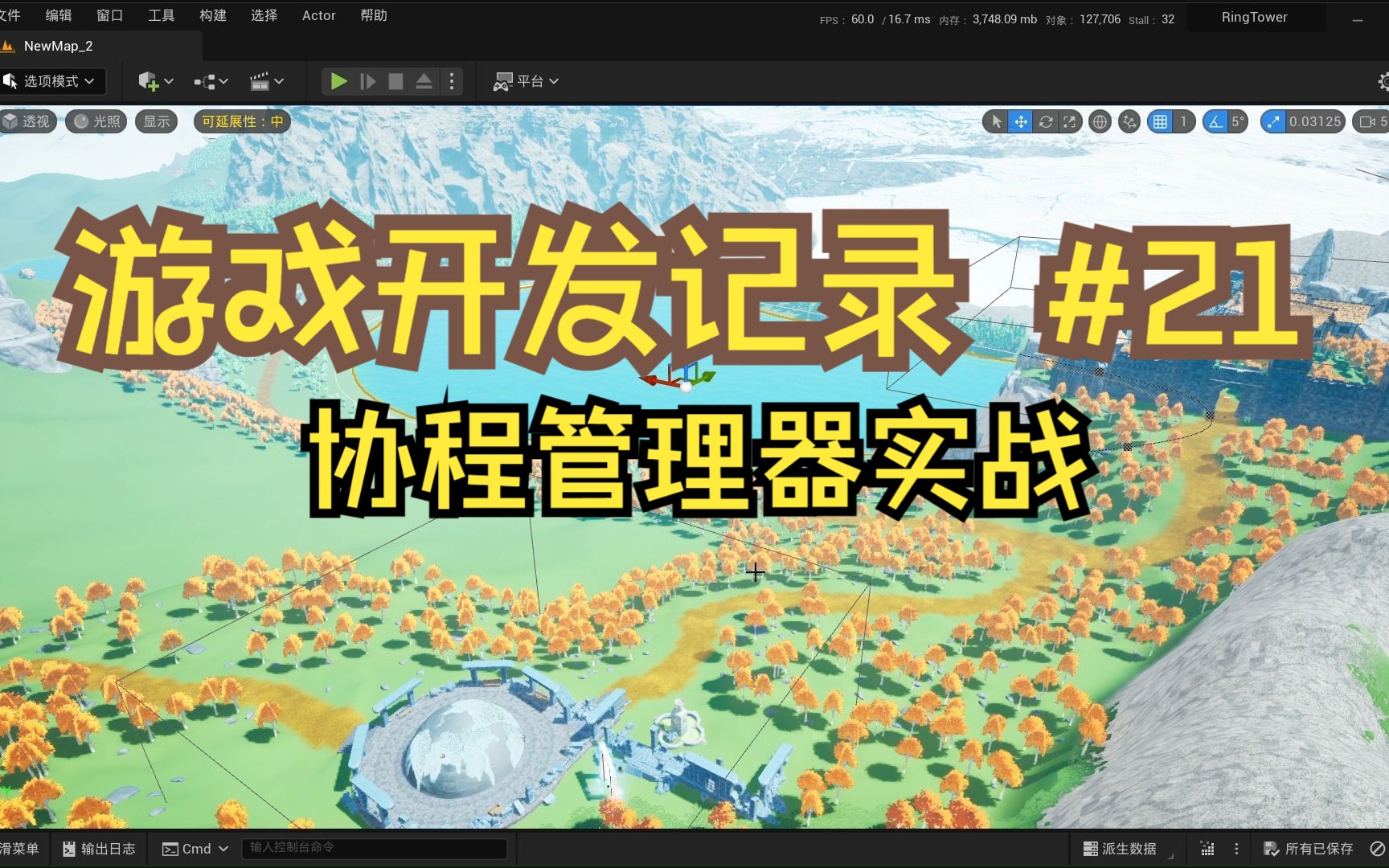Select the Scale tool in the viewport toolbar

1070,121
